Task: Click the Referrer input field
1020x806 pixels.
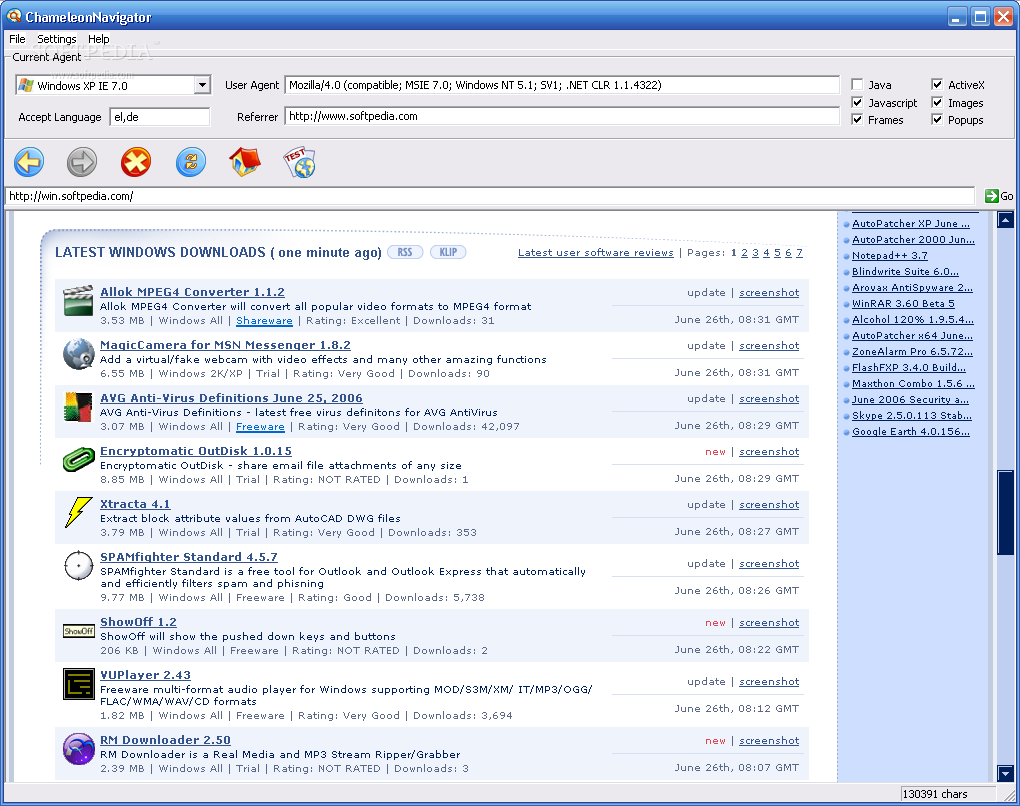Action: tap(562, 116)
